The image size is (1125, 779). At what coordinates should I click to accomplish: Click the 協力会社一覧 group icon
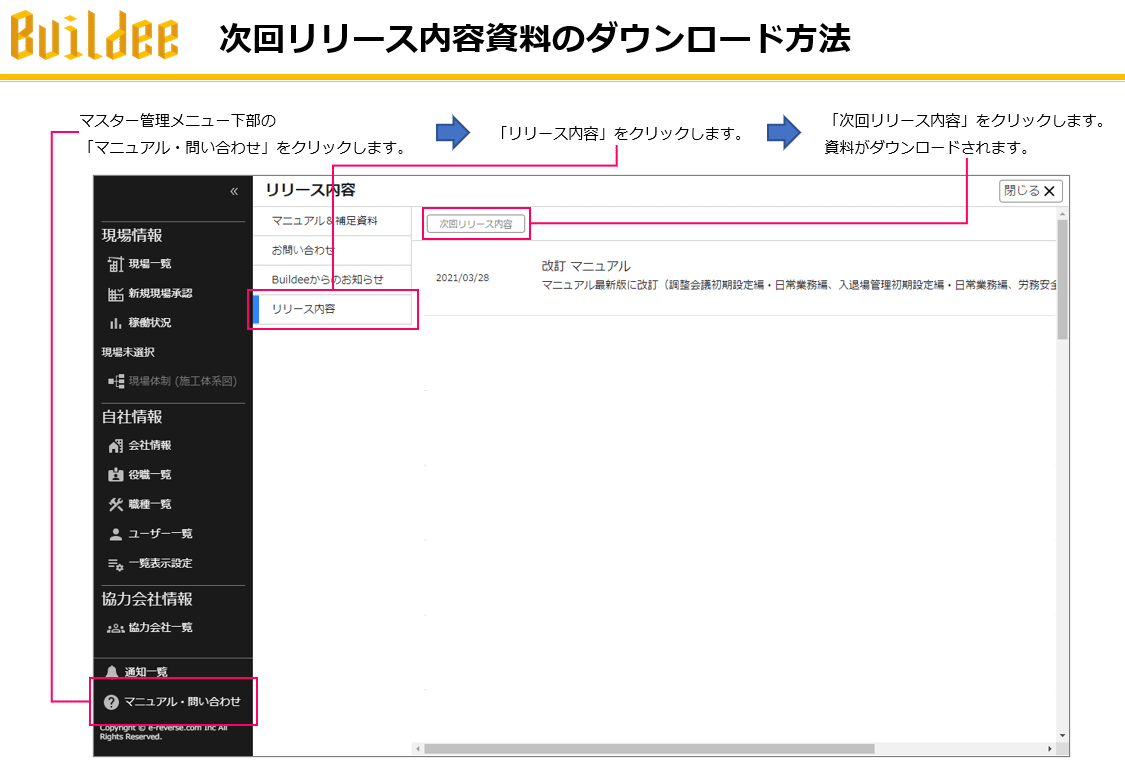click(115, 628)
